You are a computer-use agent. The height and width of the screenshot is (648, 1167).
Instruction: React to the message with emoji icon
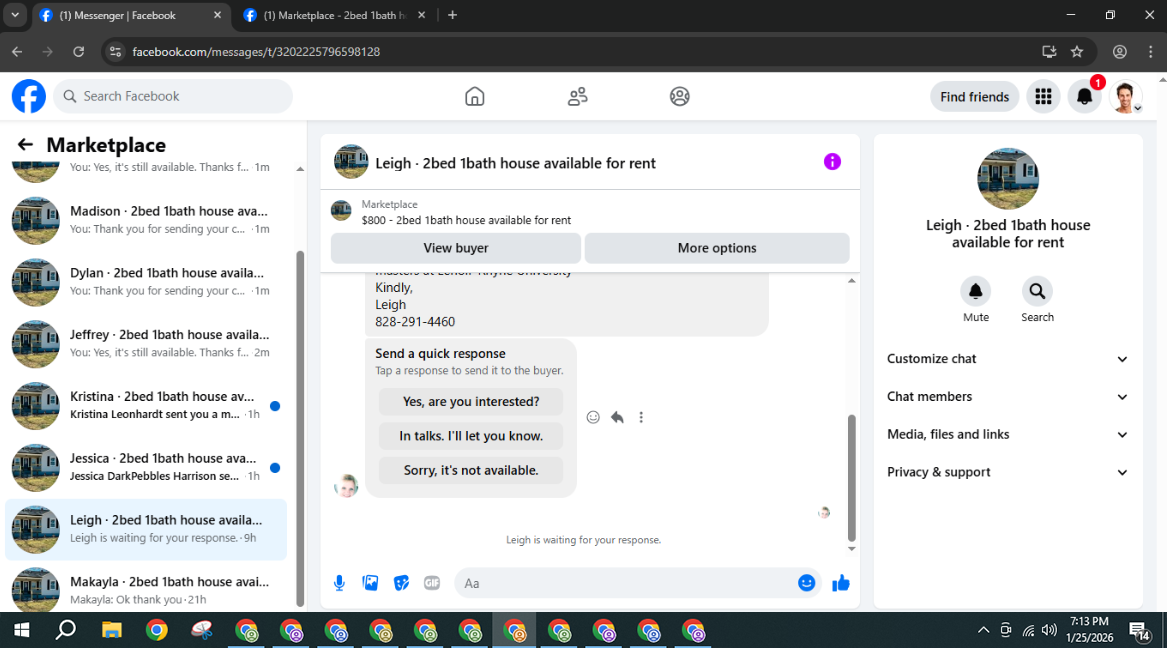point(593,417)
